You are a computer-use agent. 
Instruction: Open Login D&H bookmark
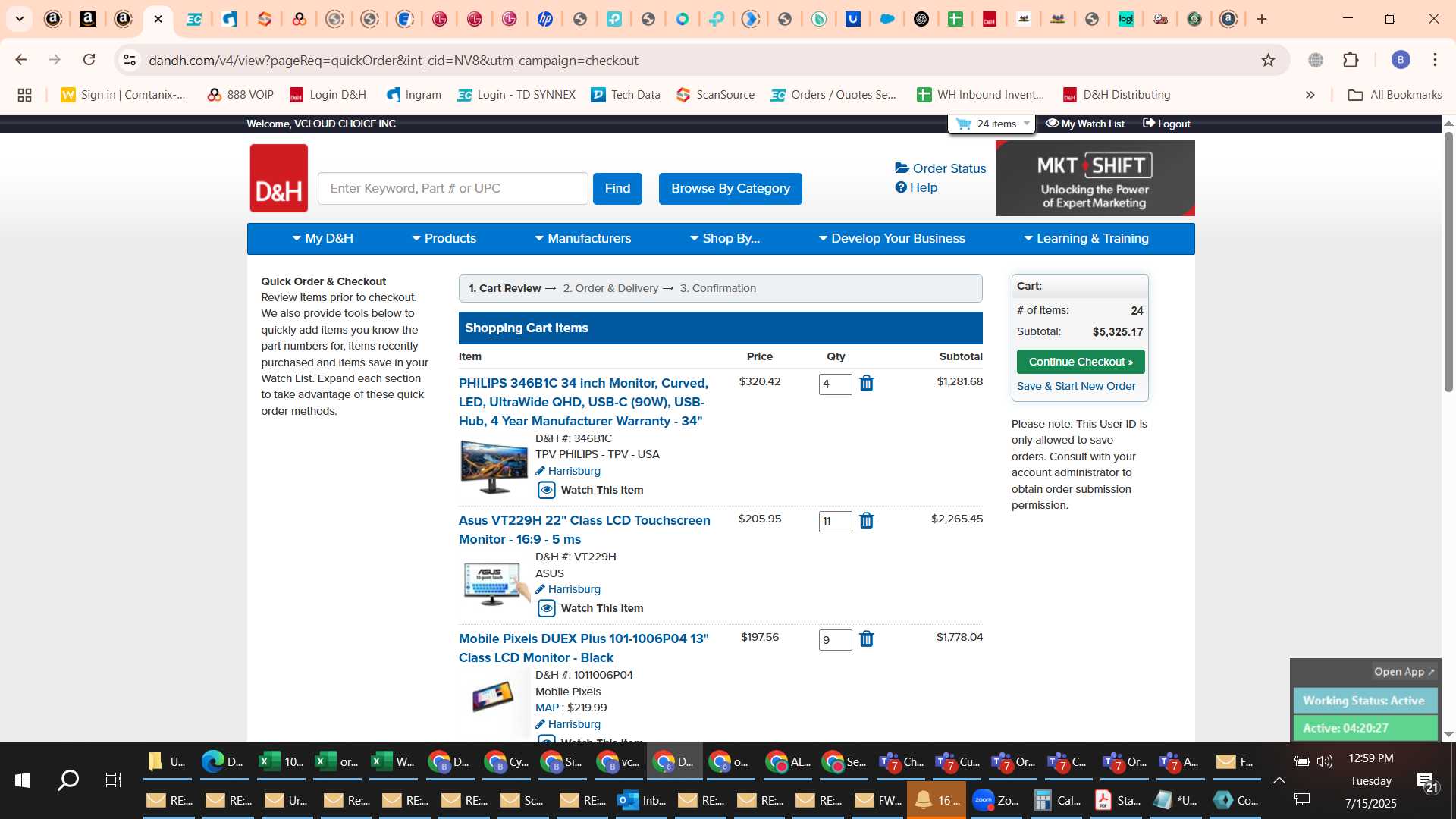pos(328,95)
